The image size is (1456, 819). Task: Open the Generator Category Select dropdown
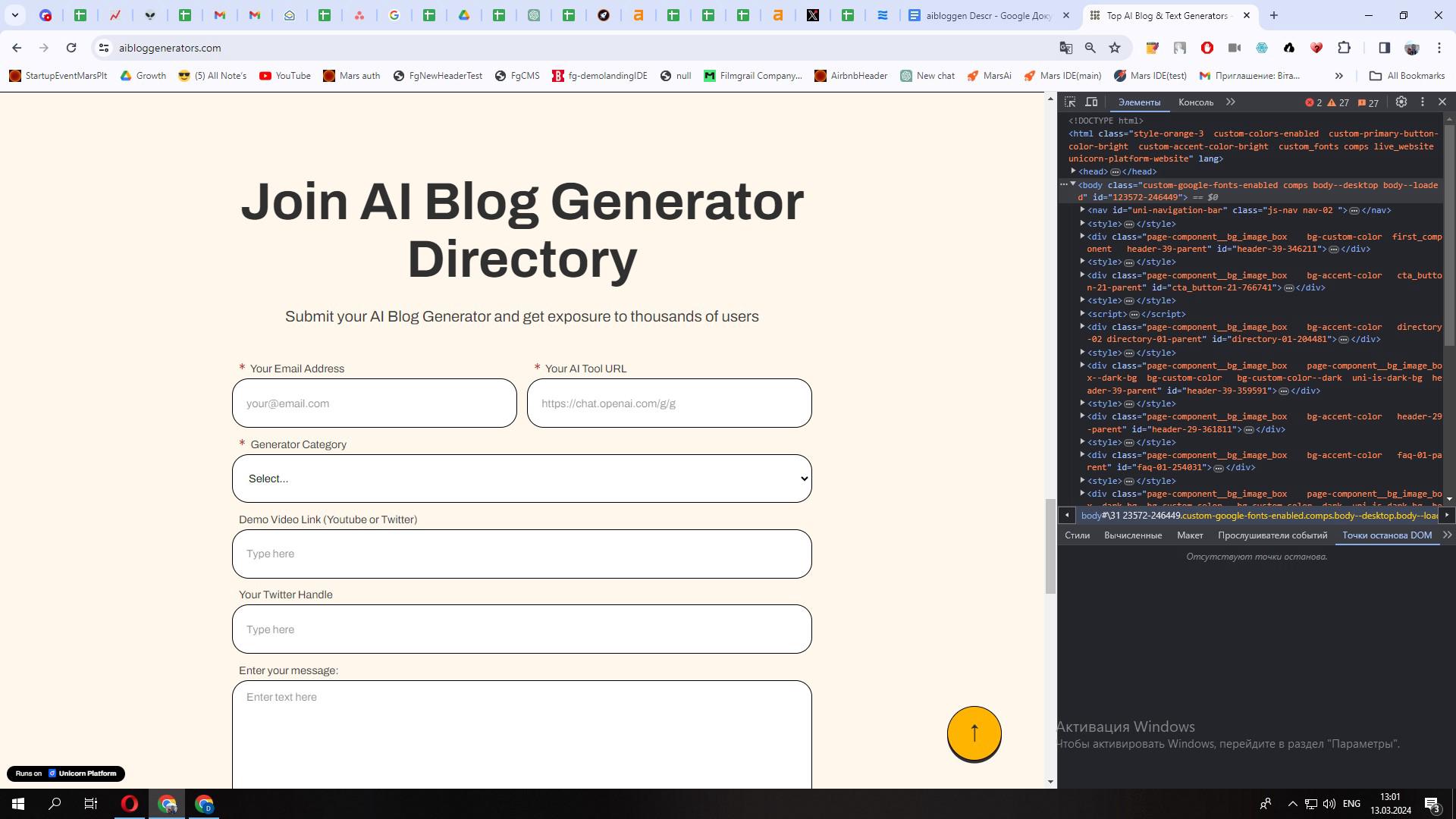[522, 479]
